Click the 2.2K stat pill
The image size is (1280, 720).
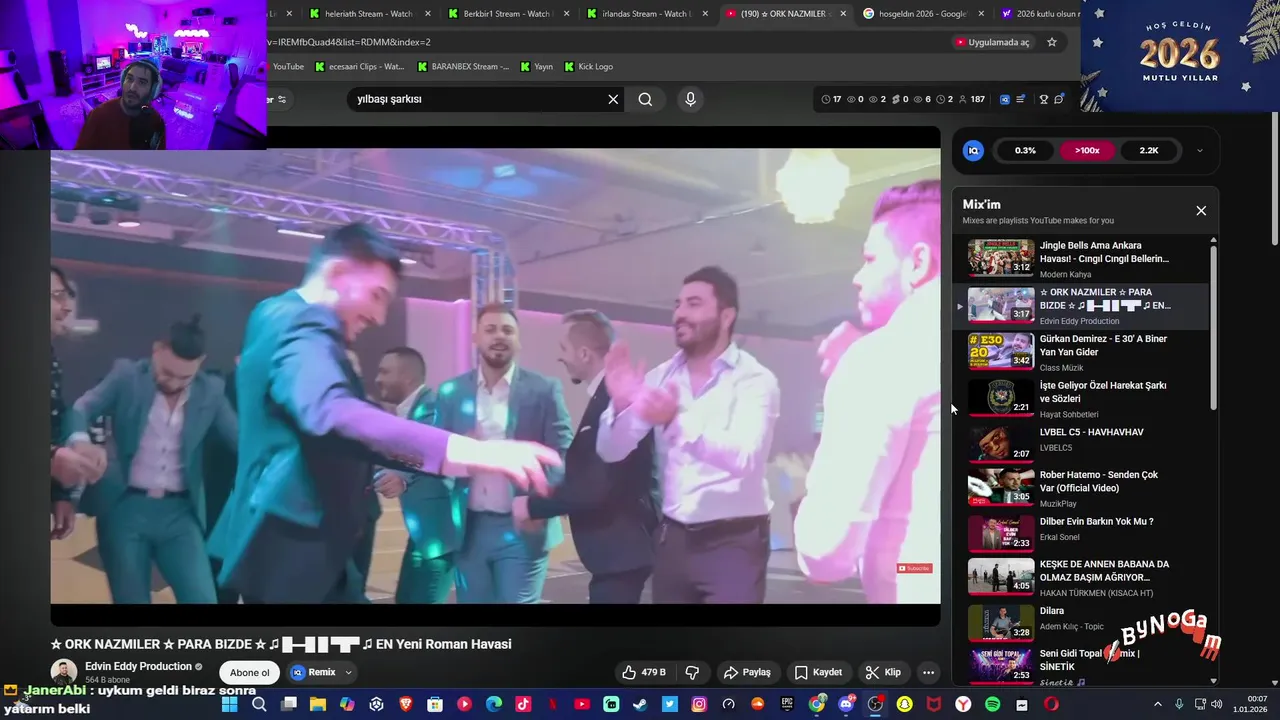point(1148,151)
